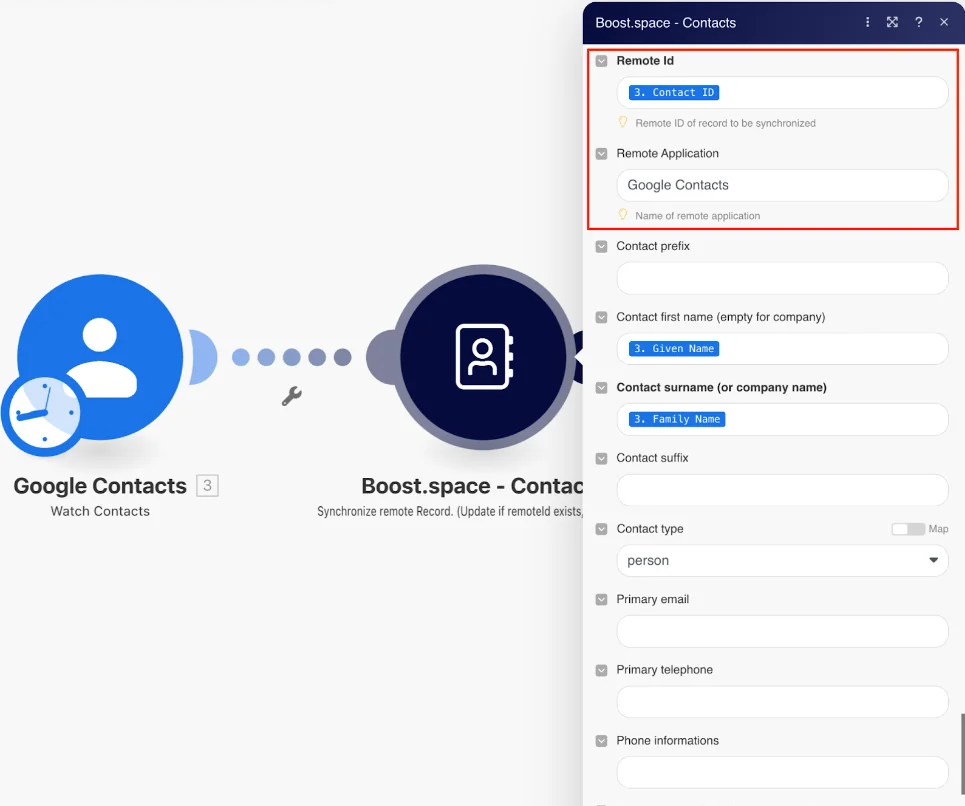The width and height of the screenshot is (965, 806).
Task: Select the Contact ID mapped tag
Action: 674,92
